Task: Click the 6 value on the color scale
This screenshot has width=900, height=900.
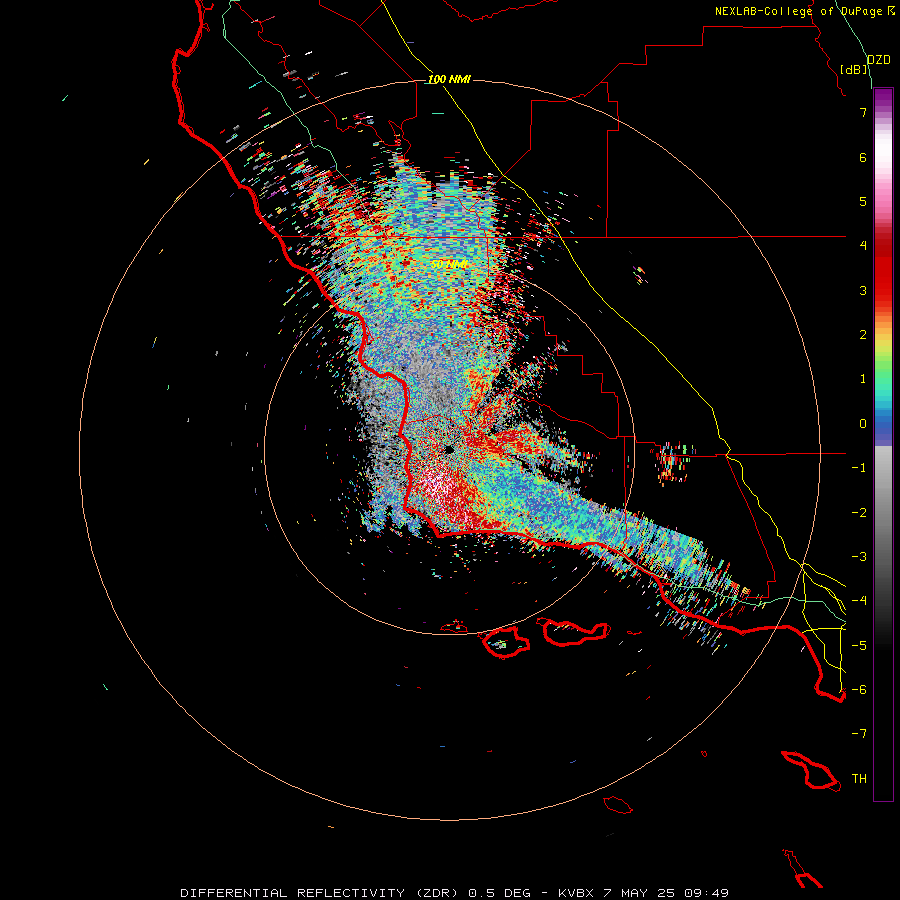Action: click(x=863, y=157)
